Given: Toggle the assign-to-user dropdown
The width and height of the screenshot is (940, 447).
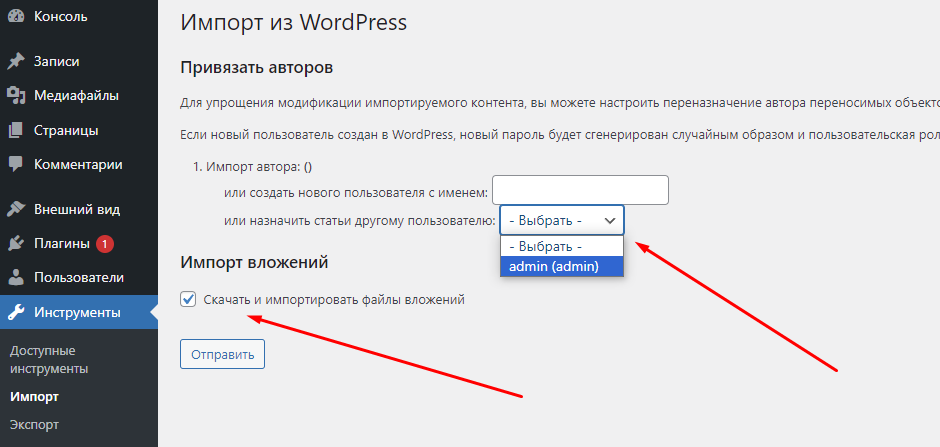Looking at the screenshot, I should coord(562,220).
